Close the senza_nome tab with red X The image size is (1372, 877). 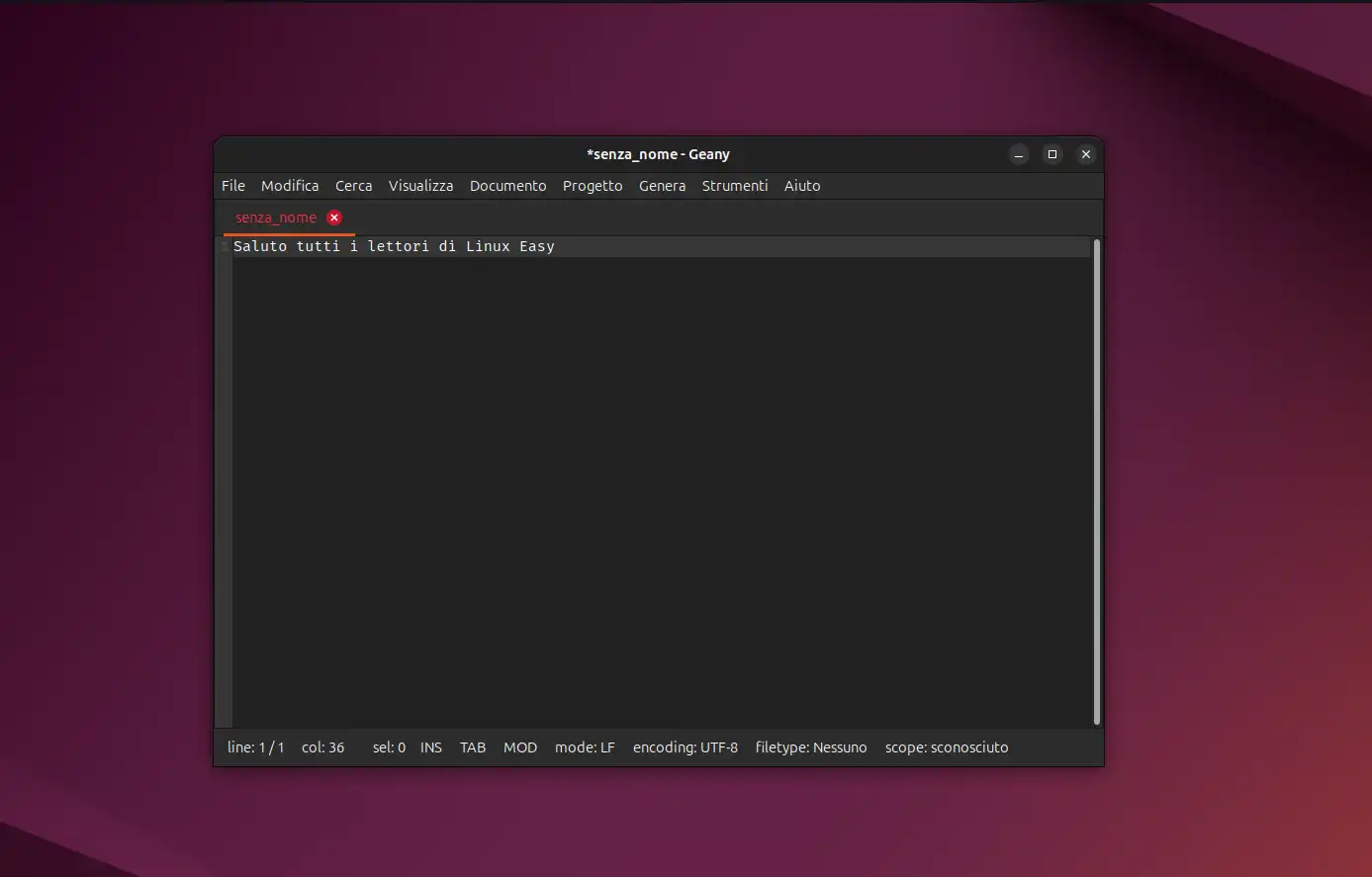(334, 218)
